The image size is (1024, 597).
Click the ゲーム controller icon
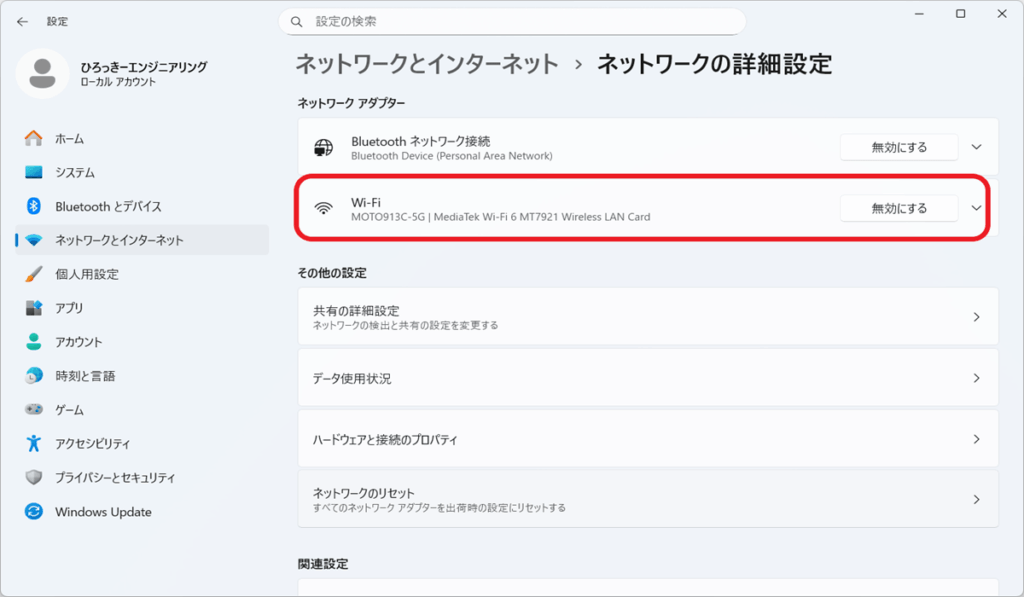coord(33,410)
